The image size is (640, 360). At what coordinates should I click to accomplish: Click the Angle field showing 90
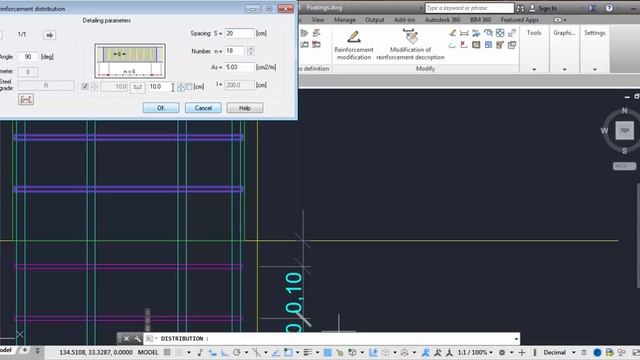pos(28,57)
